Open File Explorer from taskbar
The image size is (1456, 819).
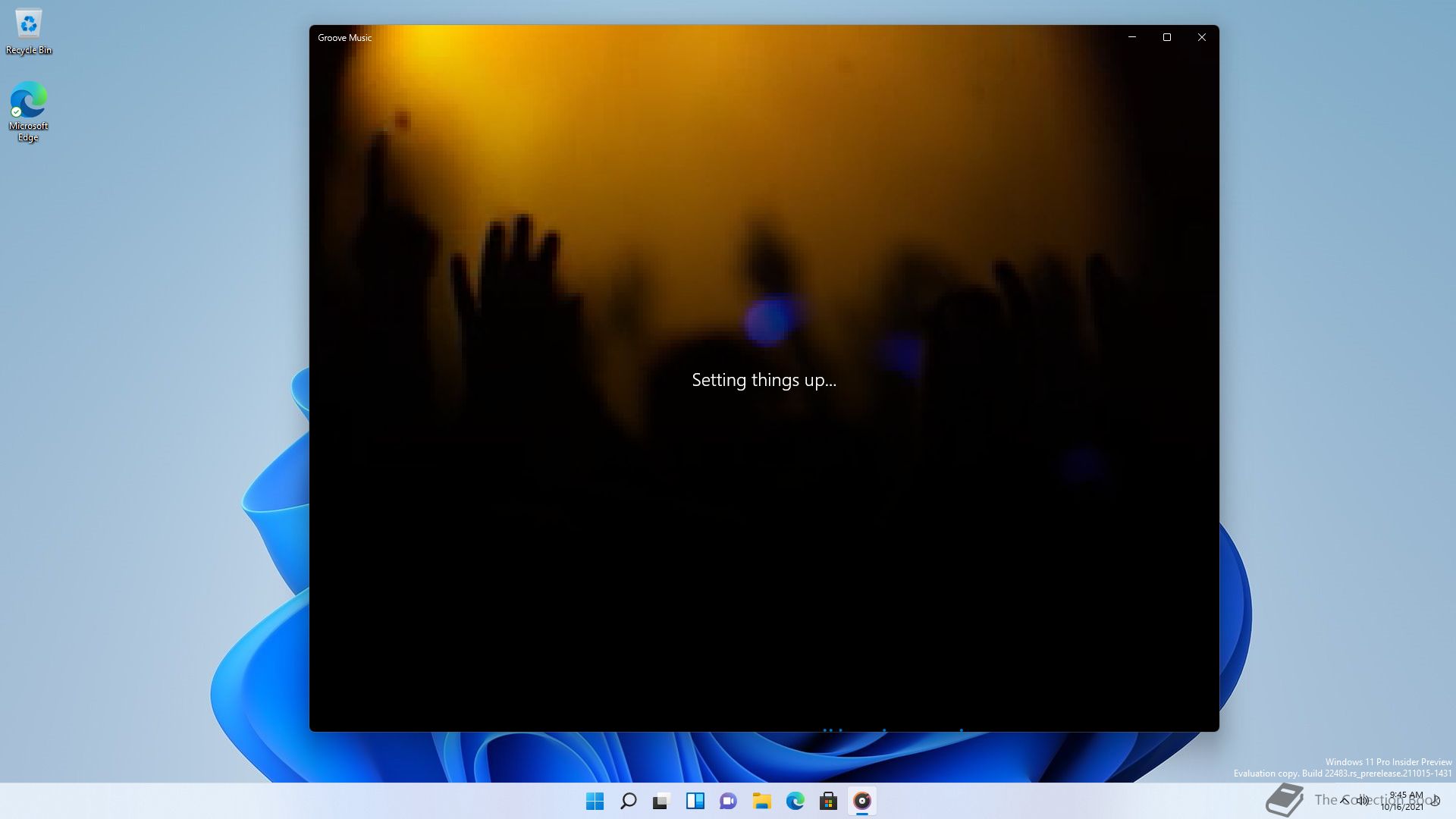tap(762, 801)
